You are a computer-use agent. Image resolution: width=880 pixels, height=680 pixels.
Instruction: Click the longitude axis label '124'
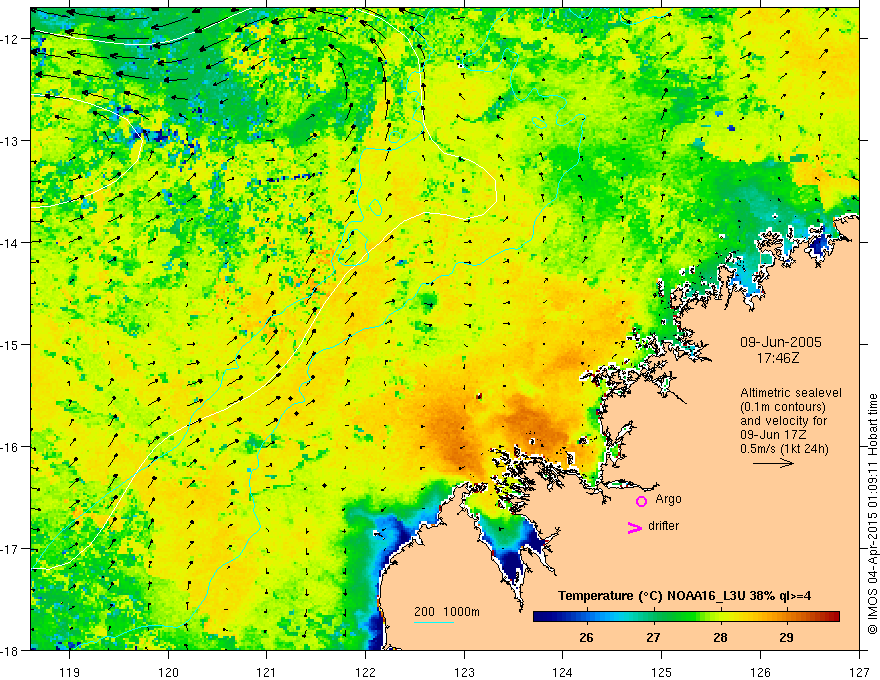point(563,672)
